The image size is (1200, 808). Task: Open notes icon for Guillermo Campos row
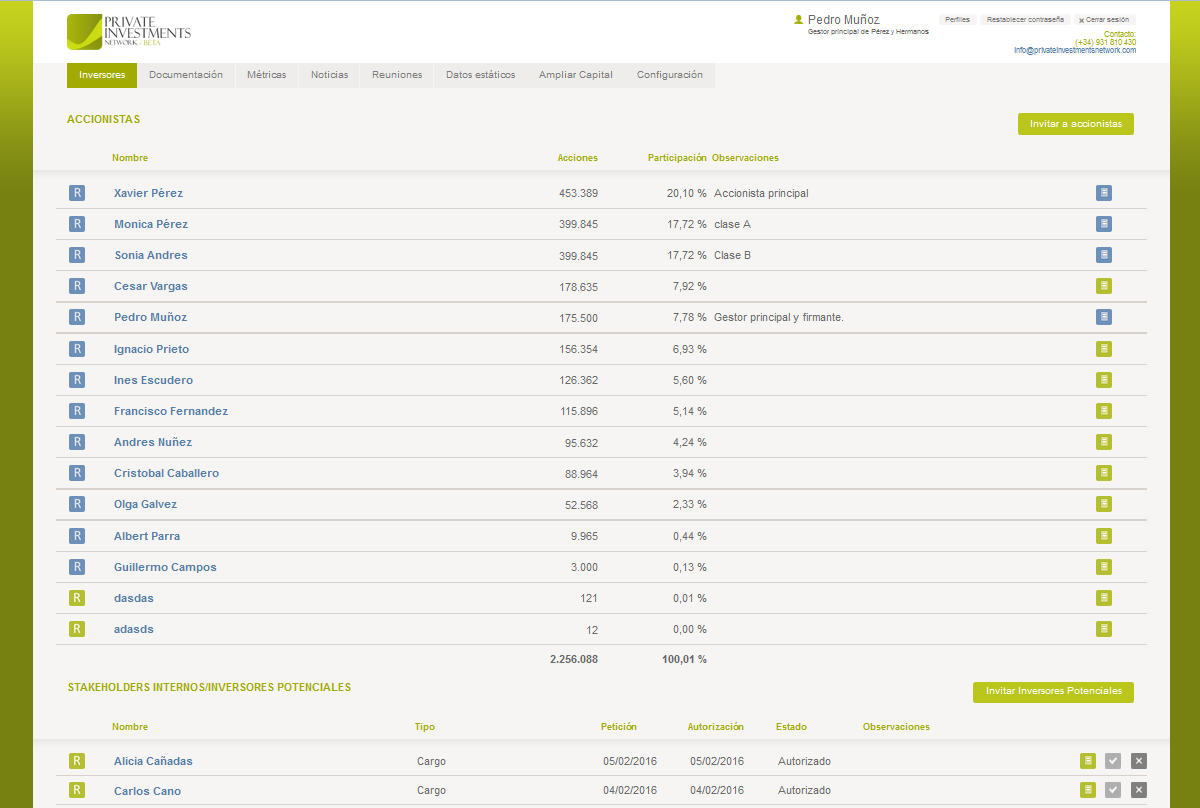tap(1104, 567)
